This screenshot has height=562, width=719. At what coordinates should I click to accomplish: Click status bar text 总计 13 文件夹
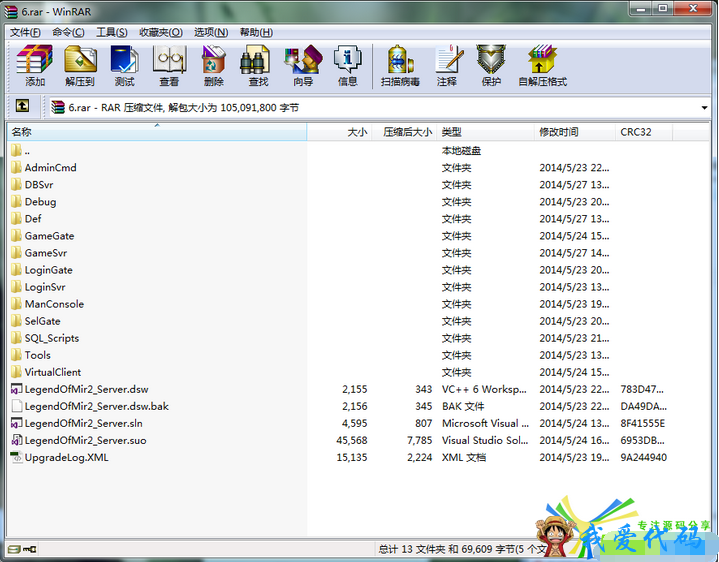pos(412,549)
